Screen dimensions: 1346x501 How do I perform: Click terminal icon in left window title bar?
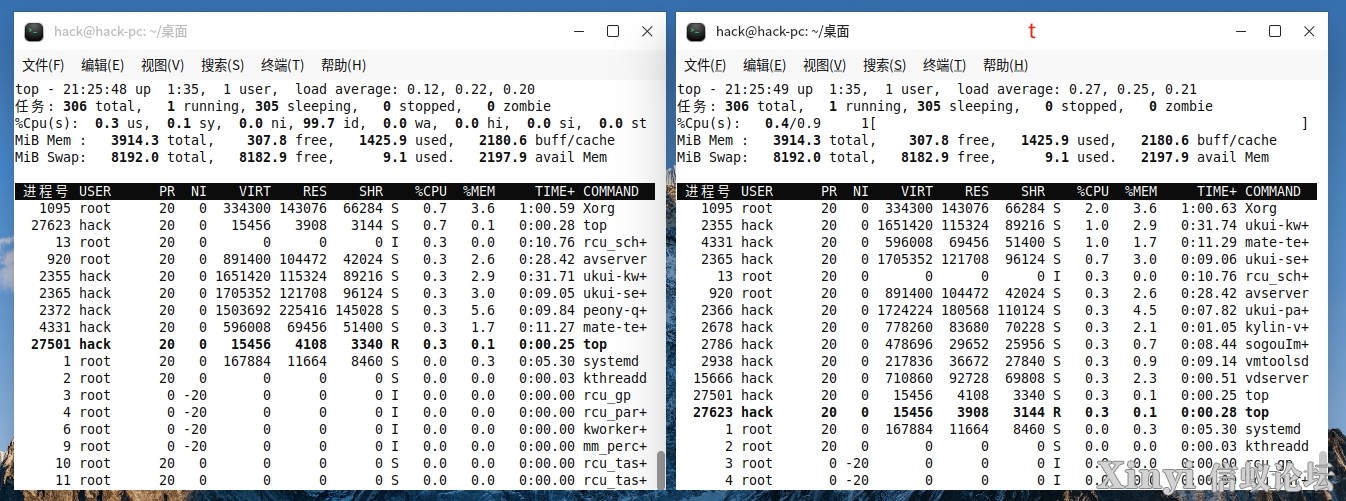34,31
